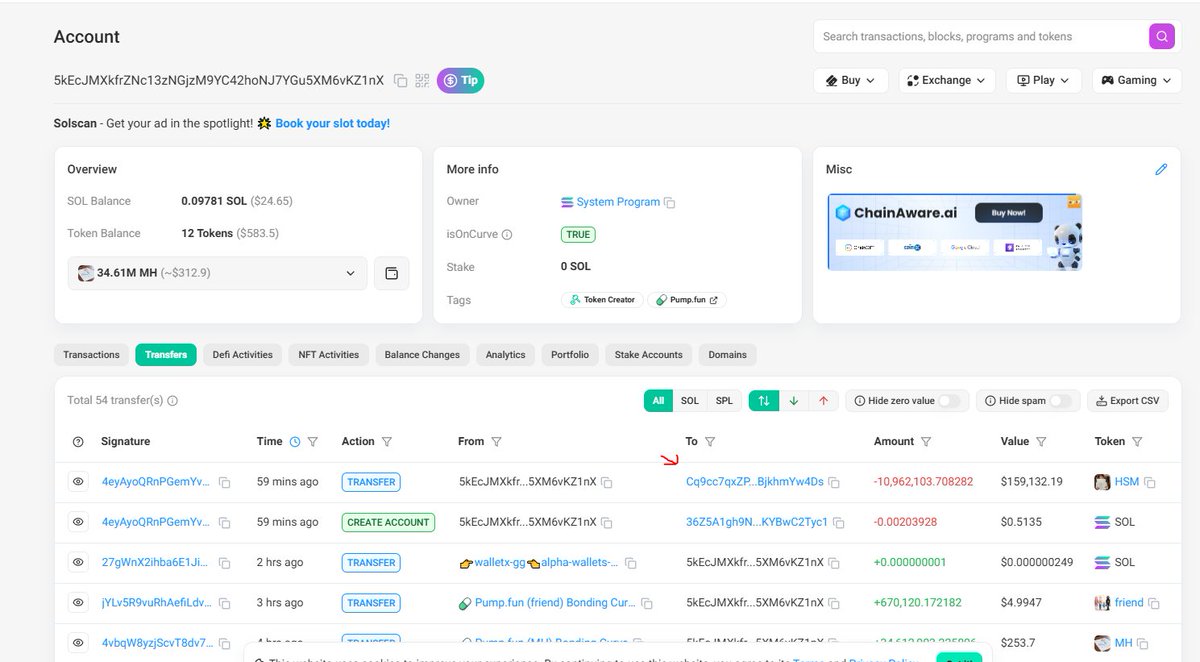Toggle Hide zero value switch

(x=949, y=401)
